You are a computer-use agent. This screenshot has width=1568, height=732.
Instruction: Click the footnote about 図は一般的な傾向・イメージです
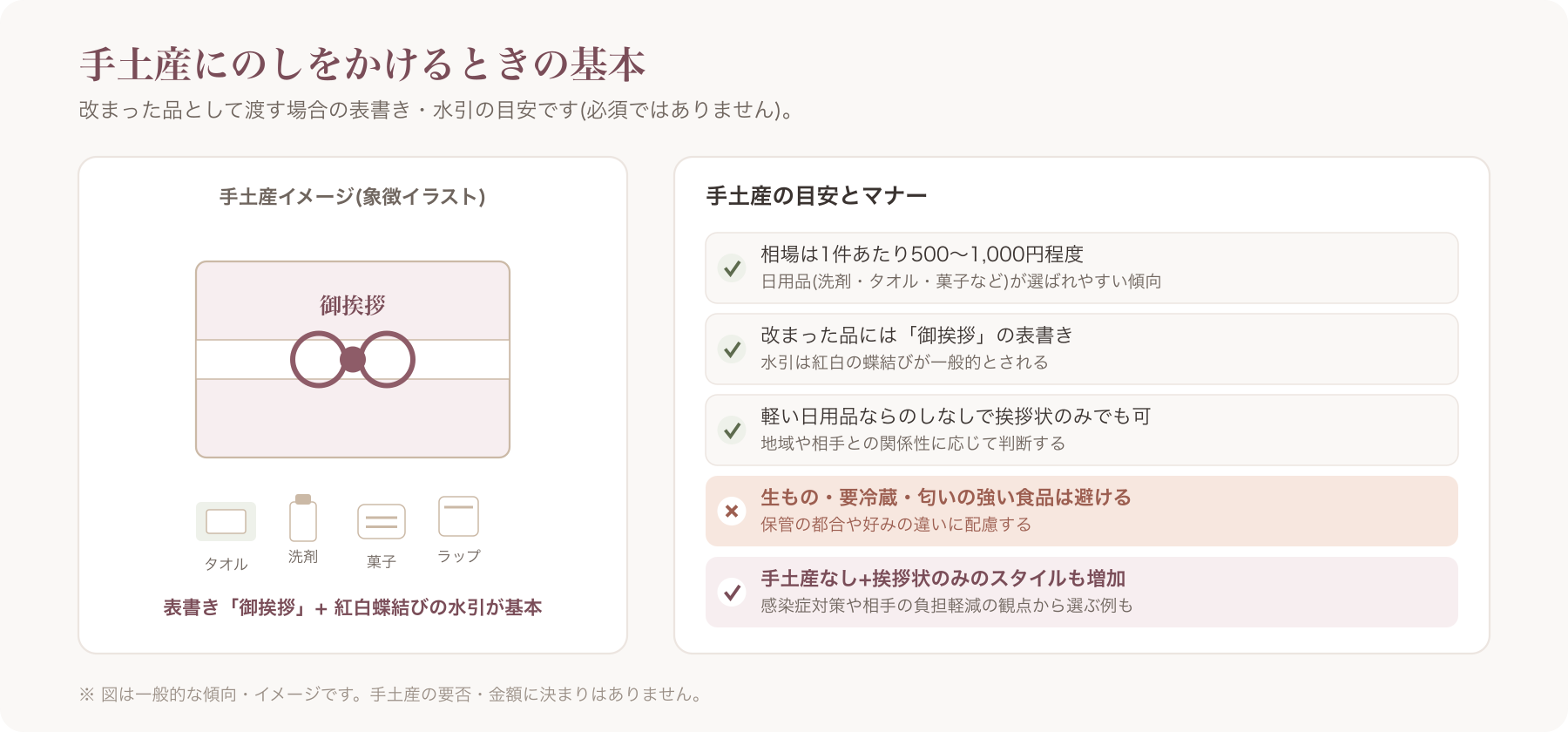[x=391, y=695]
